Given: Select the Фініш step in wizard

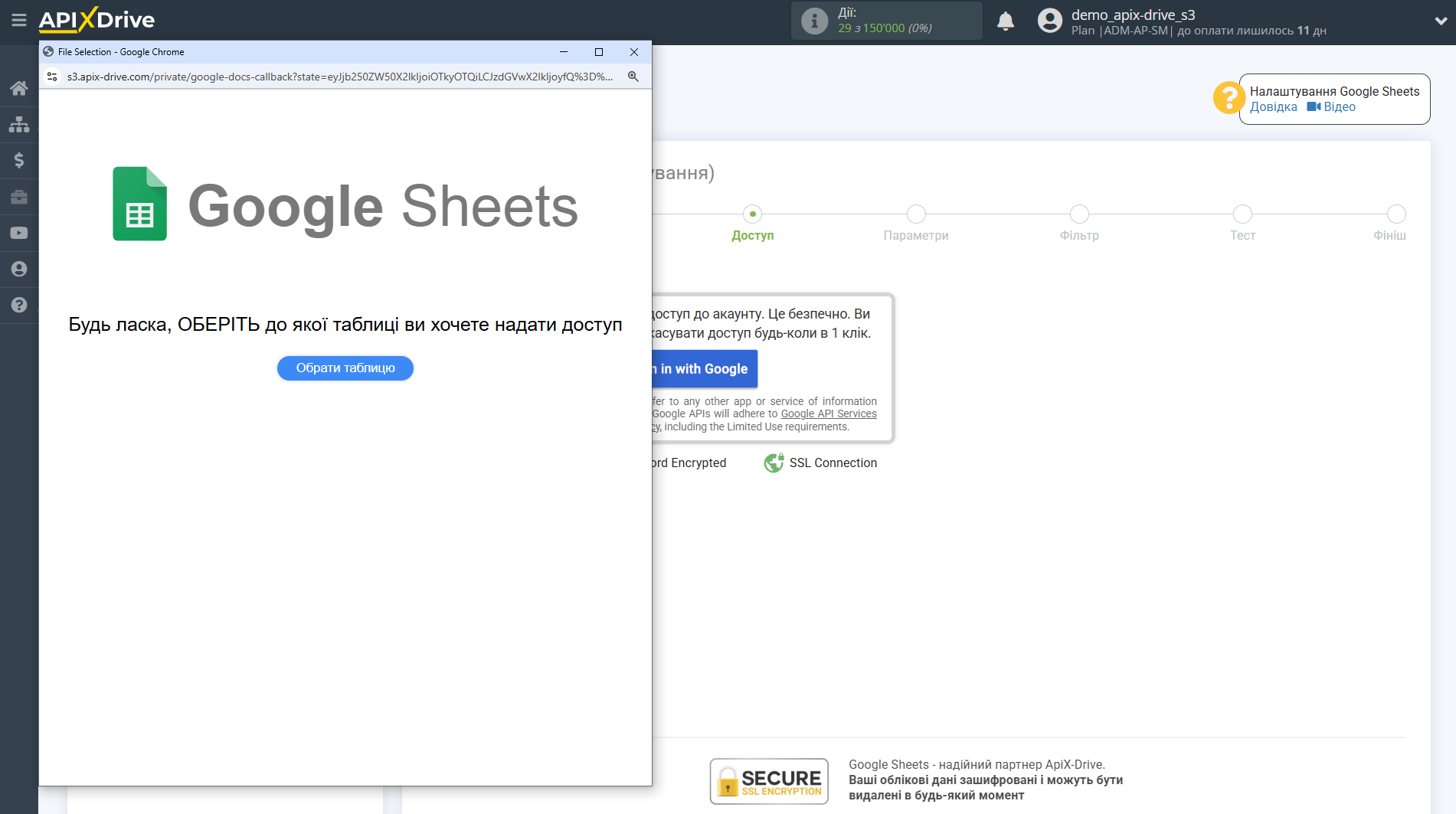Looking at the screenshot, I should [1390, 224].
